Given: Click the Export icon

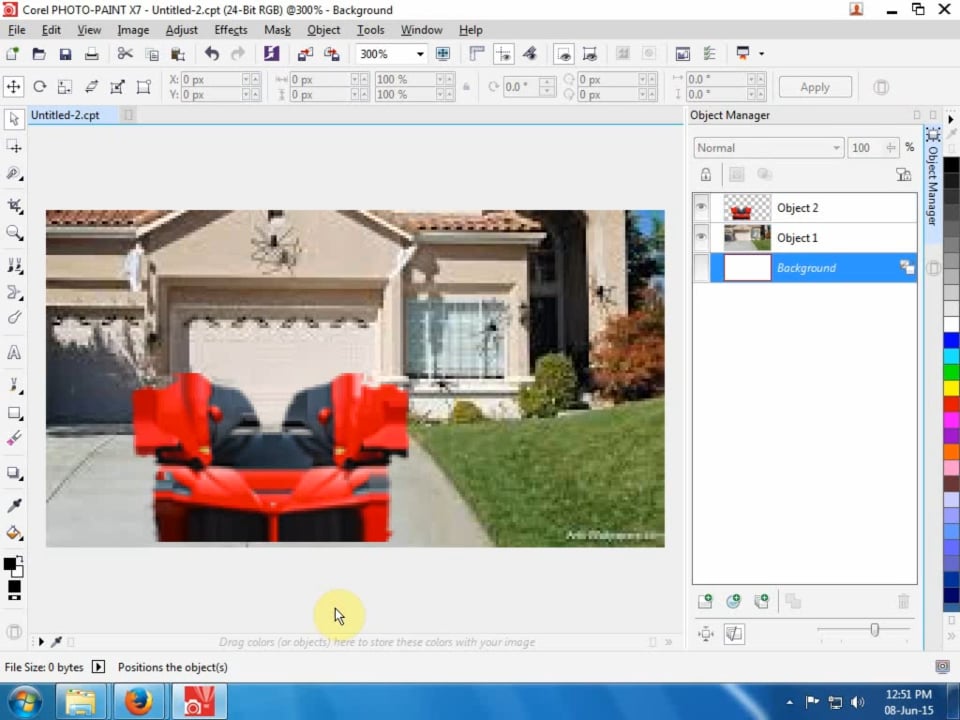Looking at the screenshot, I should tap(332, 54).
